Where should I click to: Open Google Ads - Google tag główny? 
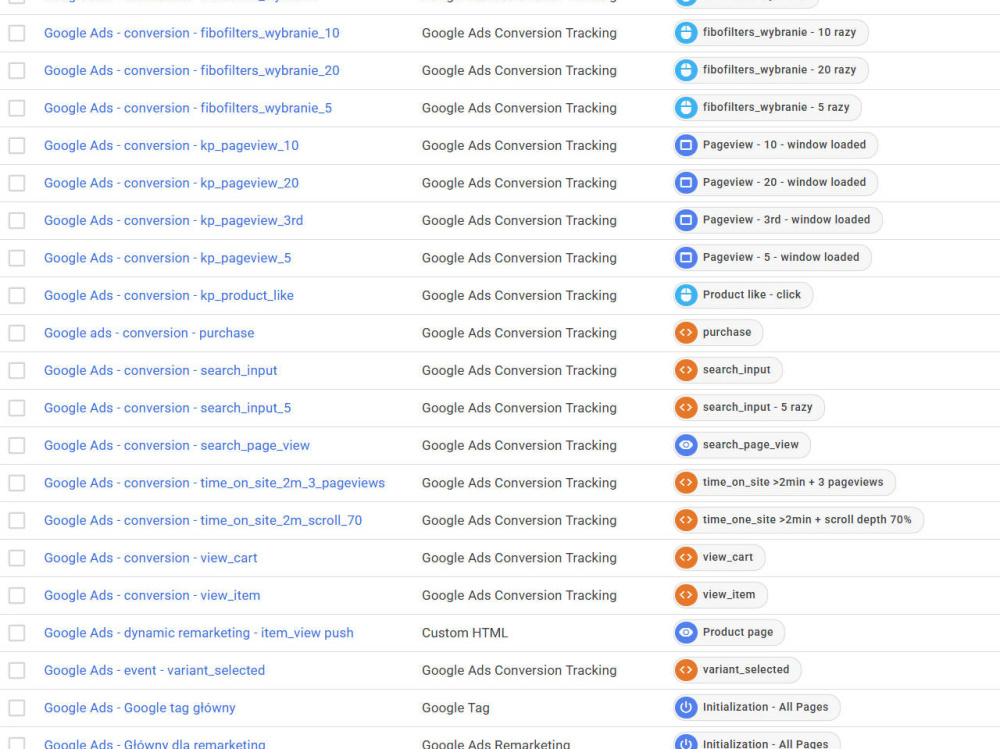click(x=140, y=708)
